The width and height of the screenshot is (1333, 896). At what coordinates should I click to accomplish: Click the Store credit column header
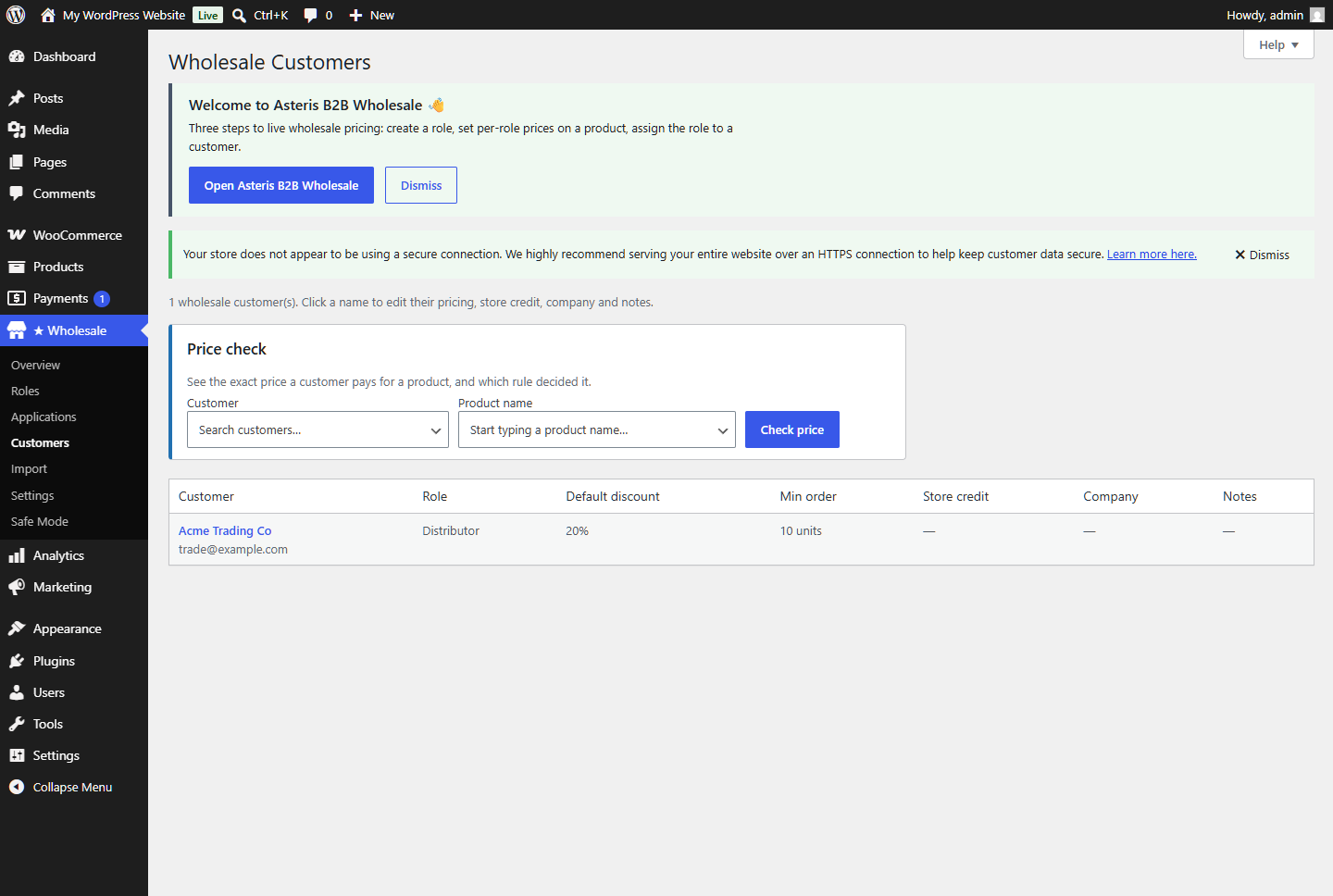tap(955, 496)
